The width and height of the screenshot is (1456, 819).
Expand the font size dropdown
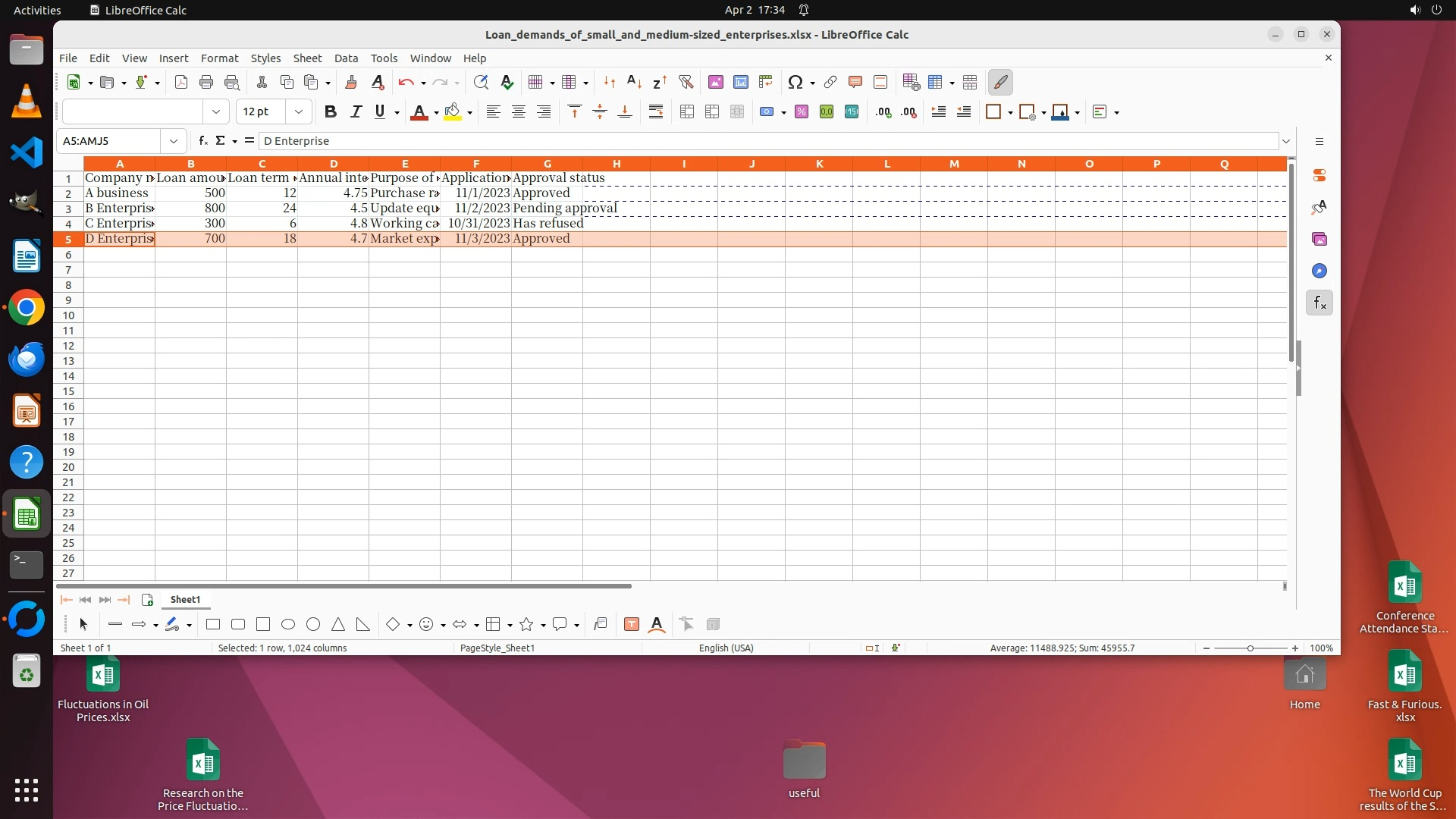click(299, 111)
